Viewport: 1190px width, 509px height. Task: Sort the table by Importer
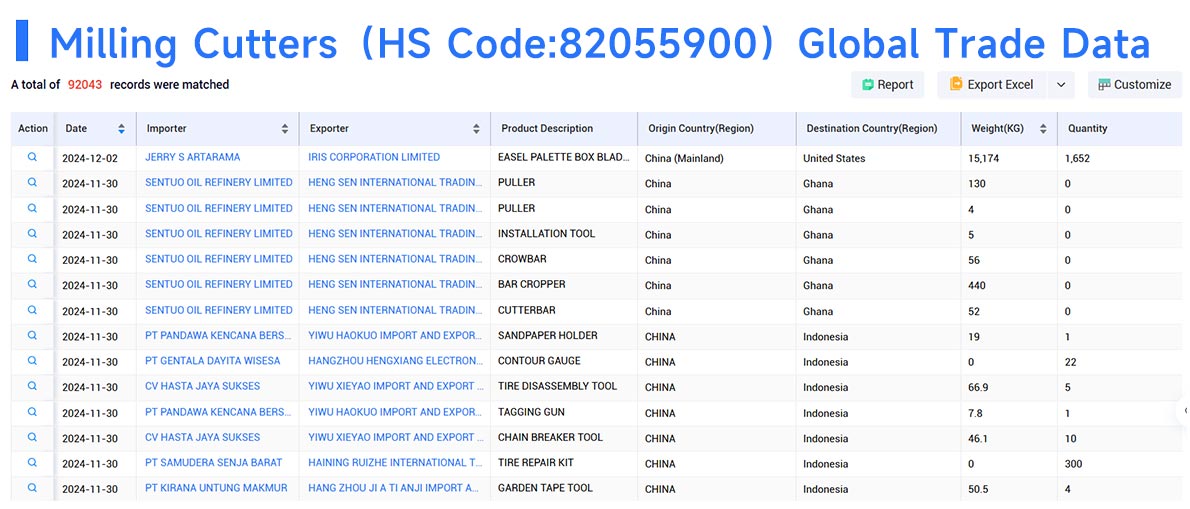coord(285,129)
